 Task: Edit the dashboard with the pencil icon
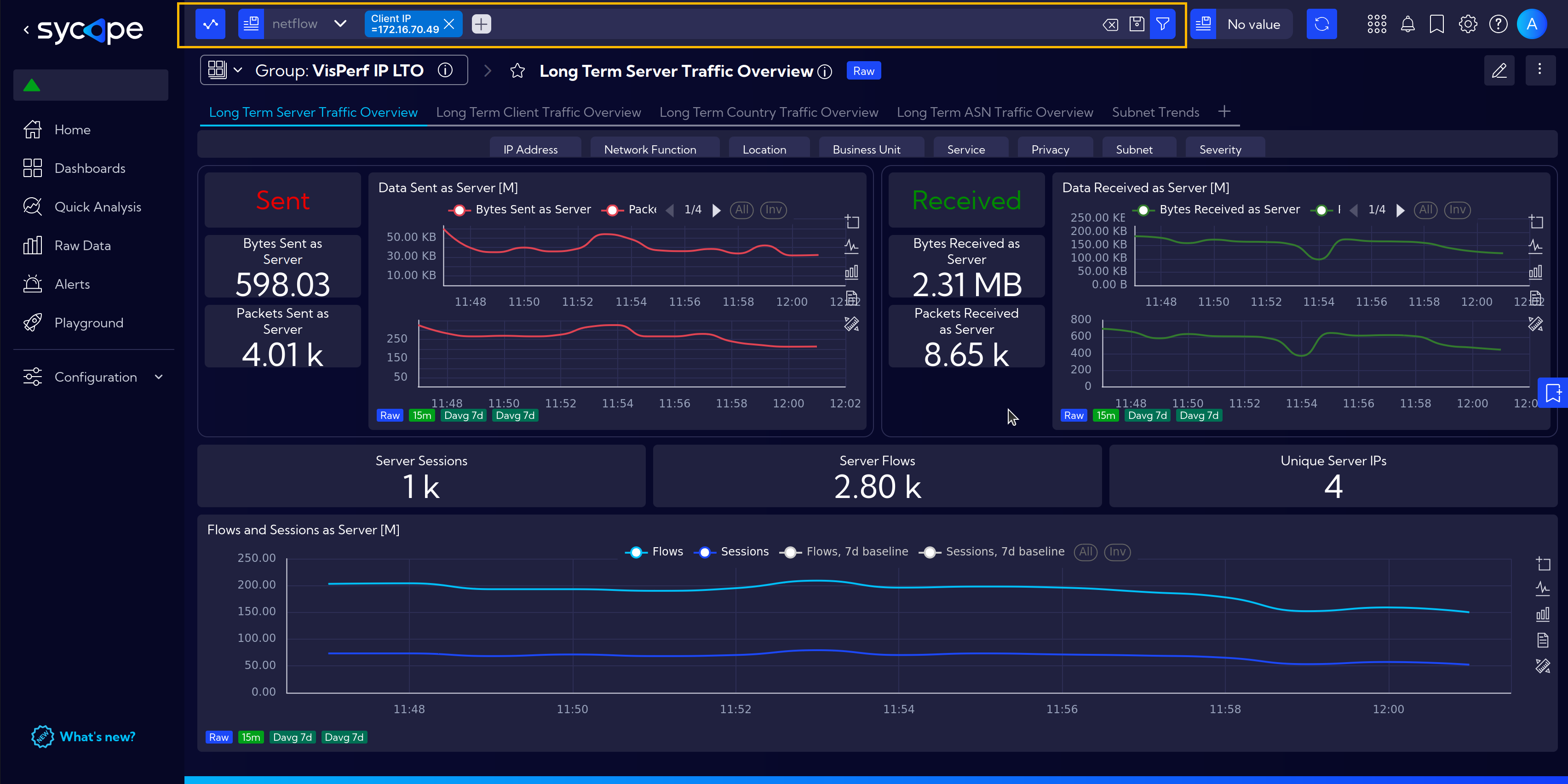(1499, 71)
